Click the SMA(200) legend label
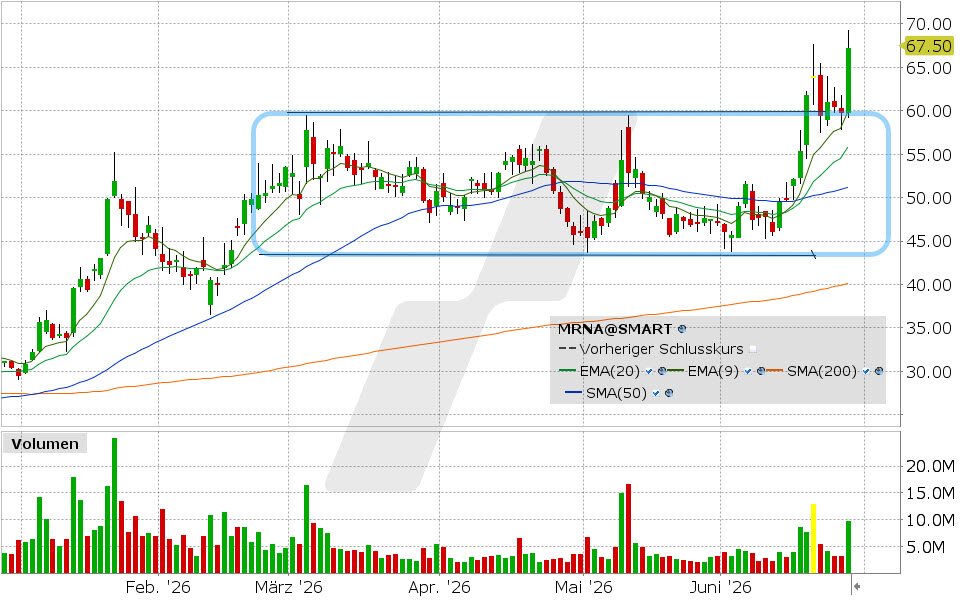Image resolution: width=960 pixels, height=600 pixels. (822, 371)
